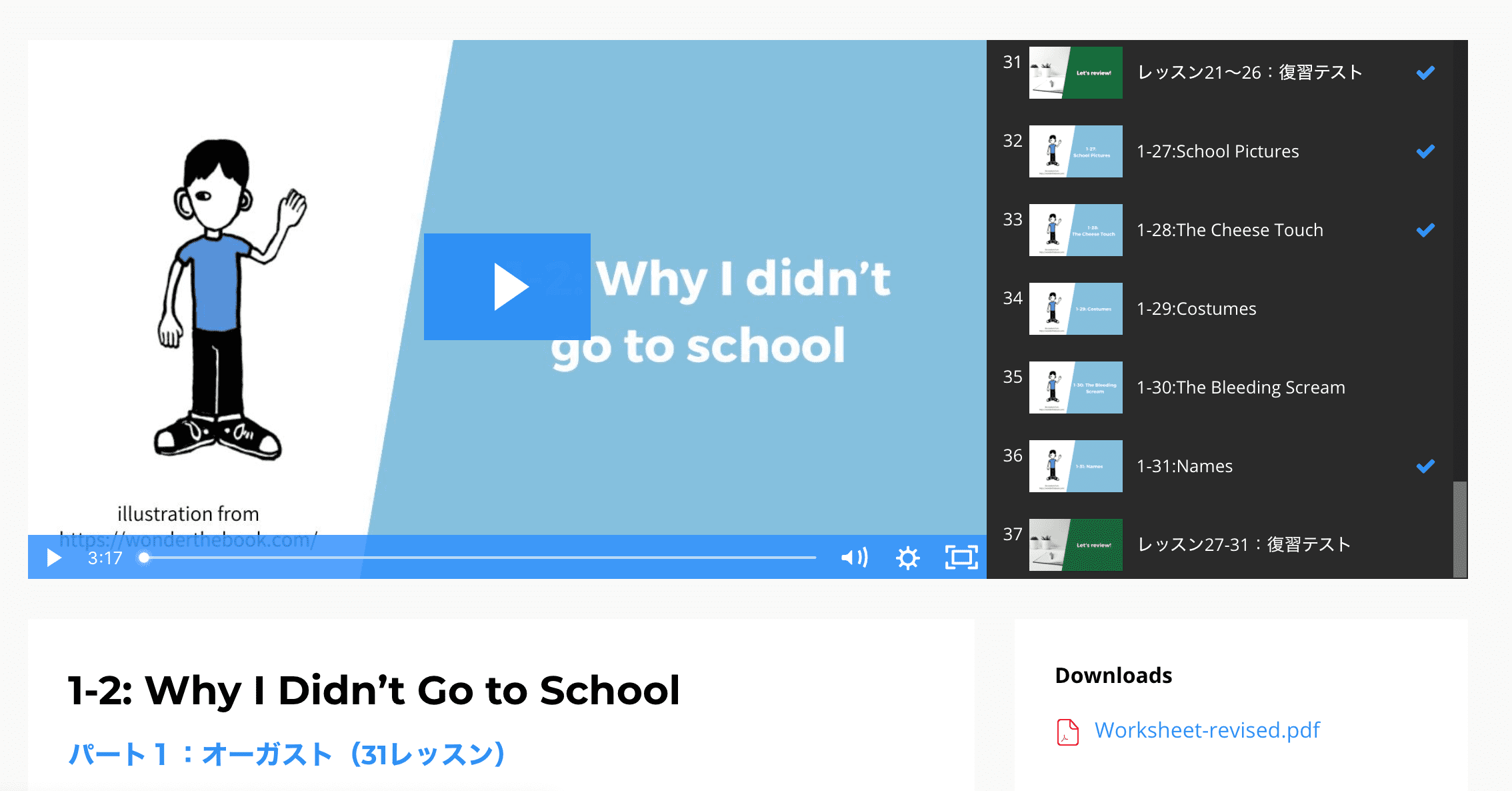Open パート1:オーガスト section link

coord(287,754)
